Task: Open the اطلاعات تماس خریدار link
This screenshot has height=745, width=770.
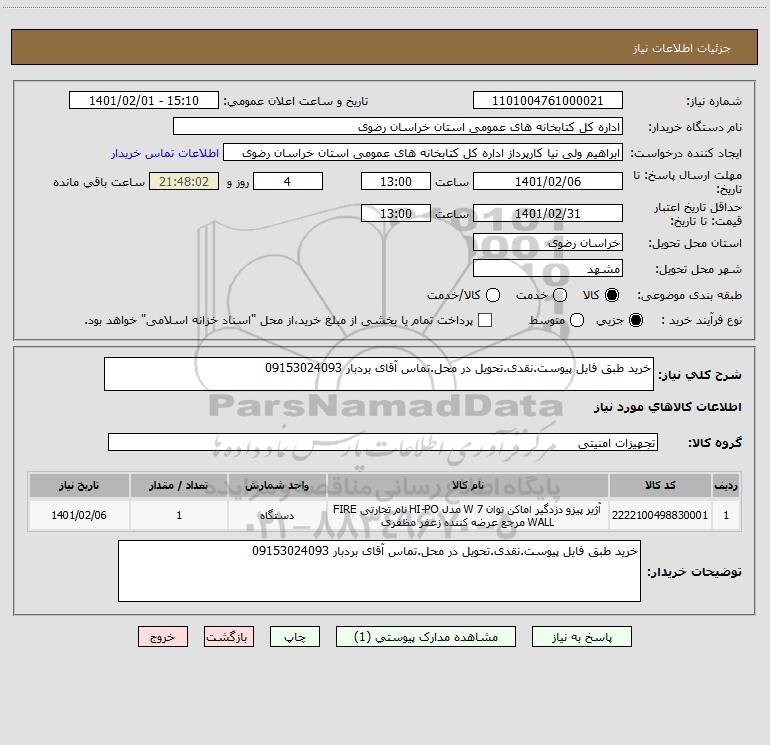Action: [165, 153]
